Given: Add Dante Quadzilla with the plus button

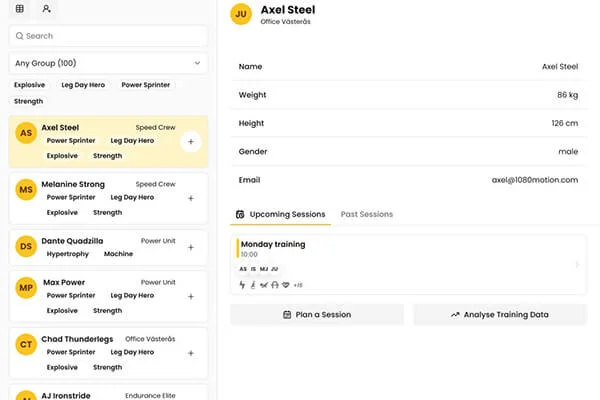Looking at the screenshot, I should click(x=191, y=247).
